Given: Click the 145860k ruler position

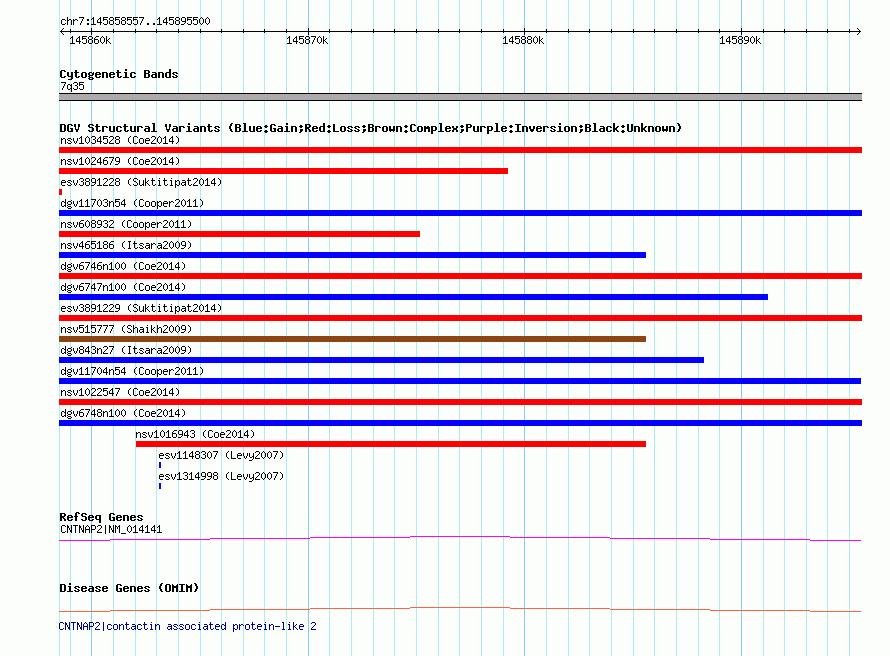Looking at the screenshot, I should coord(90,40).
